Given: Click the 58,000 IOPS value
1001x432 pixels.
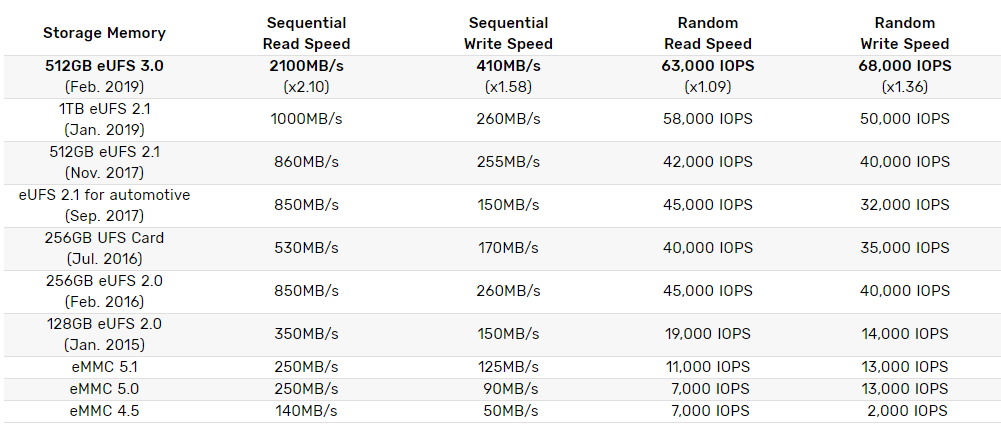Looking at the screenshot, I should (707, 119).
